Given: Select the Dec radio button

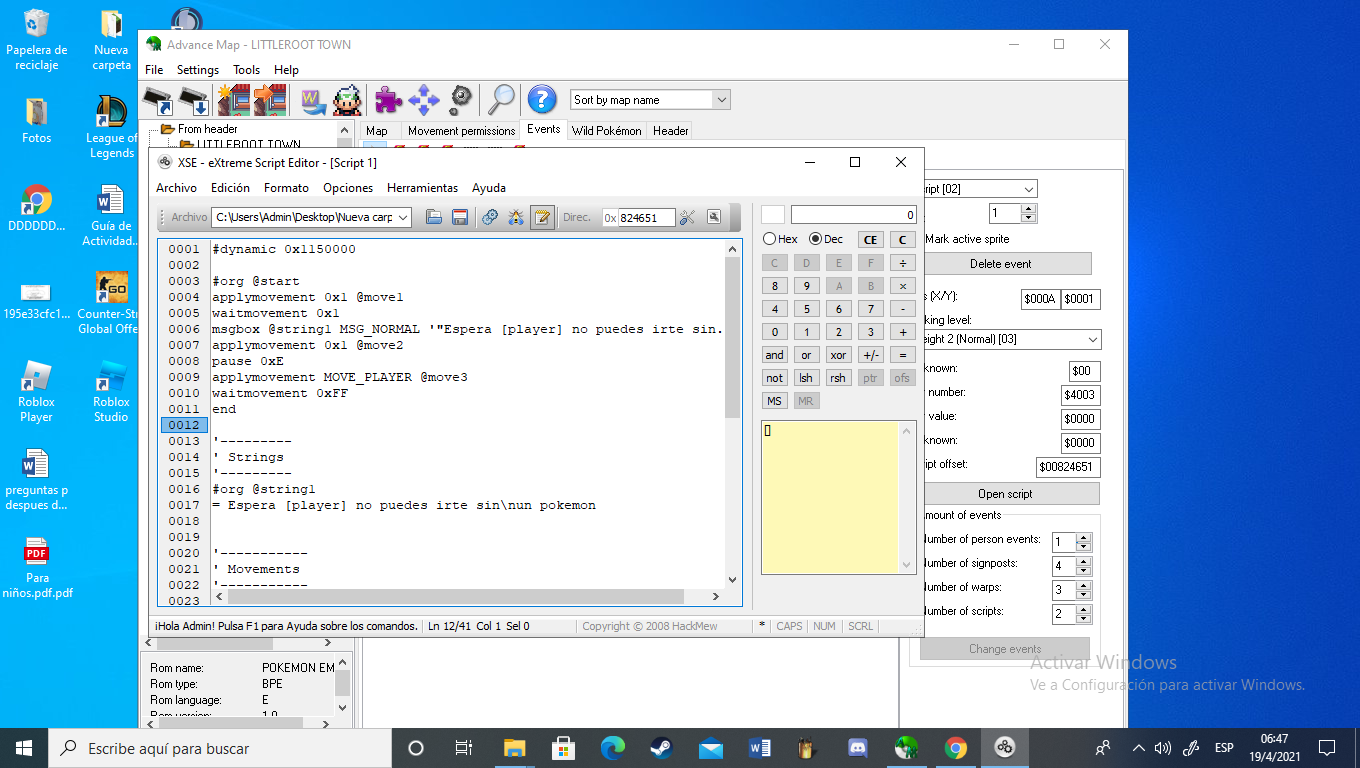Looking at the screenshot, I should click(x=815, y=239).
